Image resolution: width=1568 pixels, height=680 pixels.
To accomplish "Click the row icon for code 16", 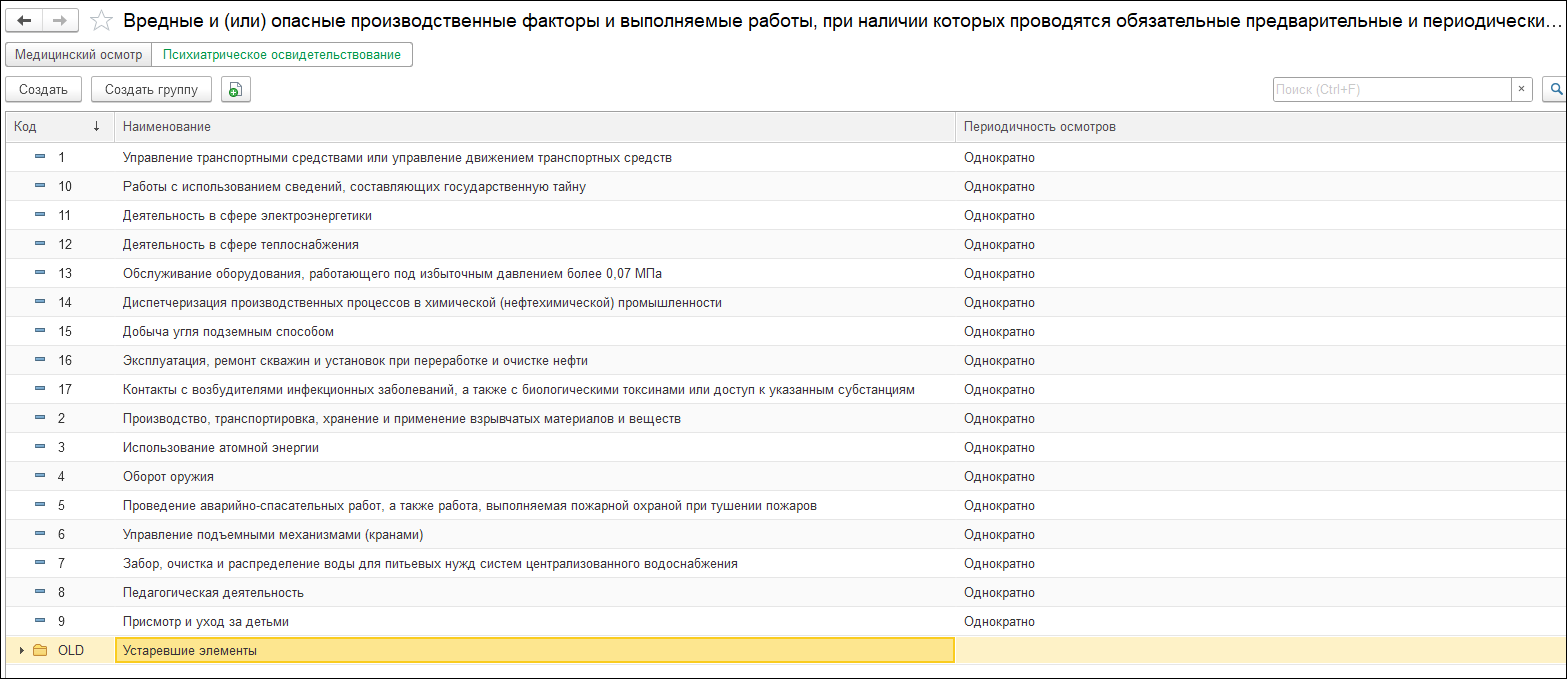I will (x=40, y=360).
